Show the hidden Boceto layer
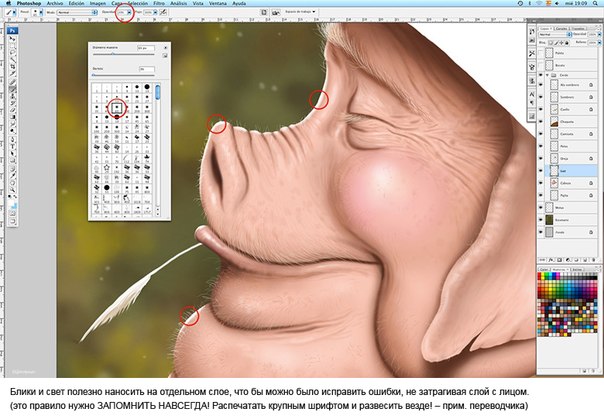604x419 pixels. click(541, 65)
